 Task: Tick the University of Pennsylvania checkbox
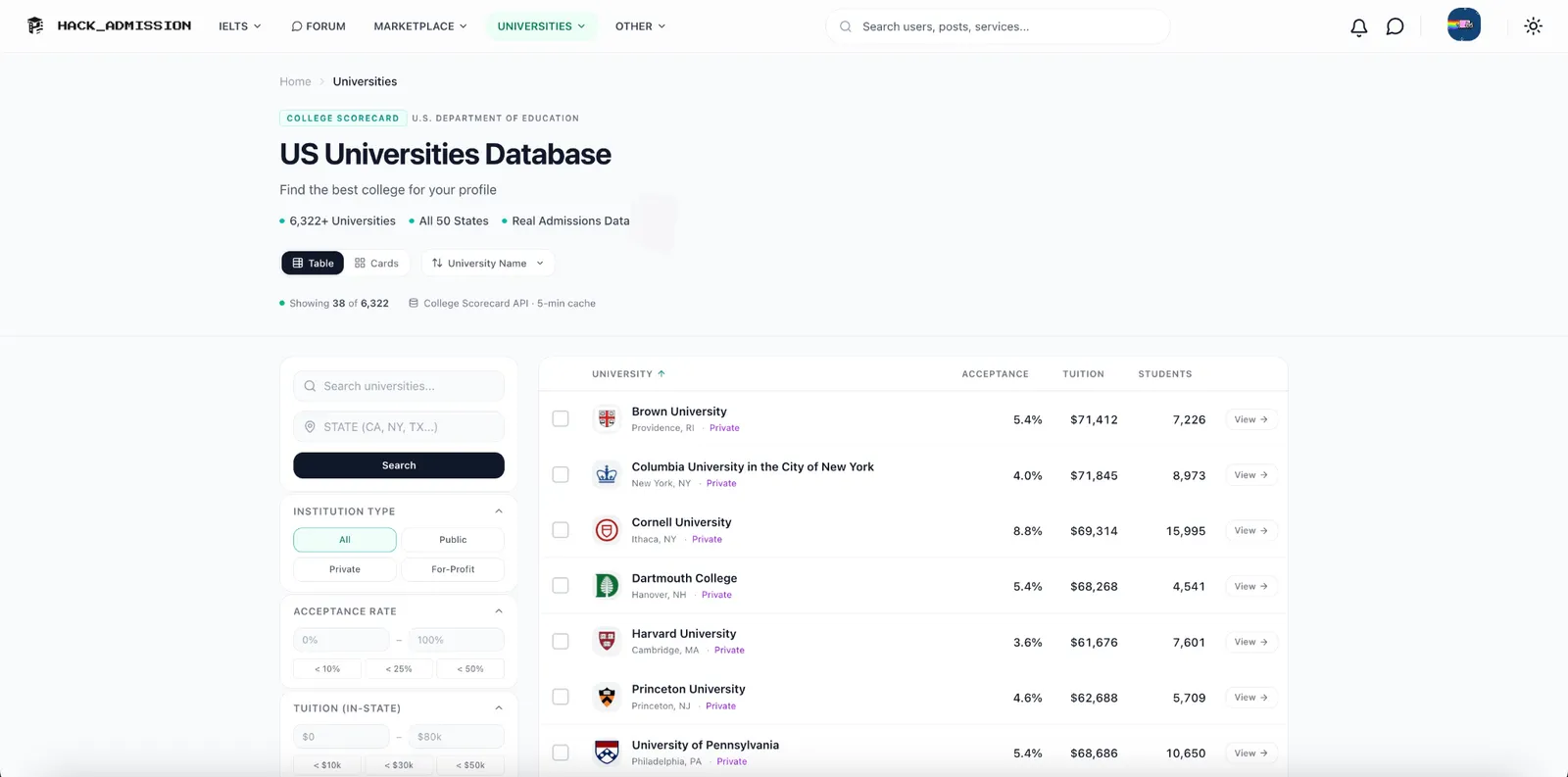click(561, 753)
